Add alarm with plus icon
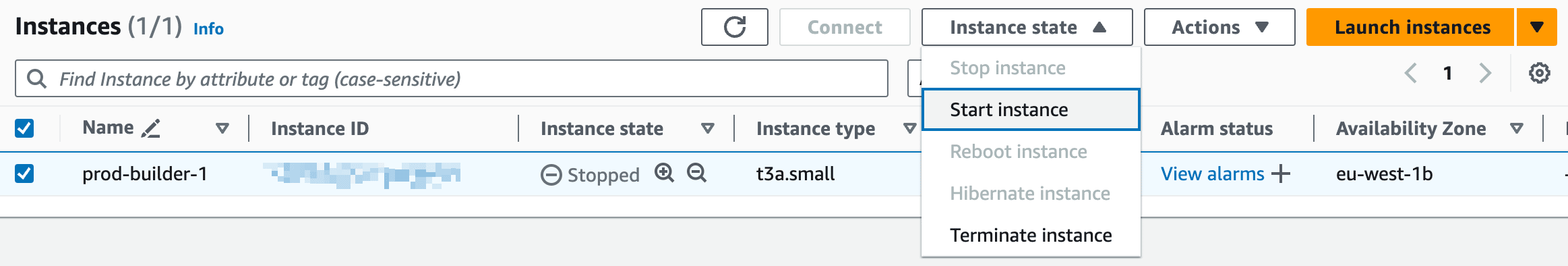This screenshot has width=1568, height=266. [1281, 174]
